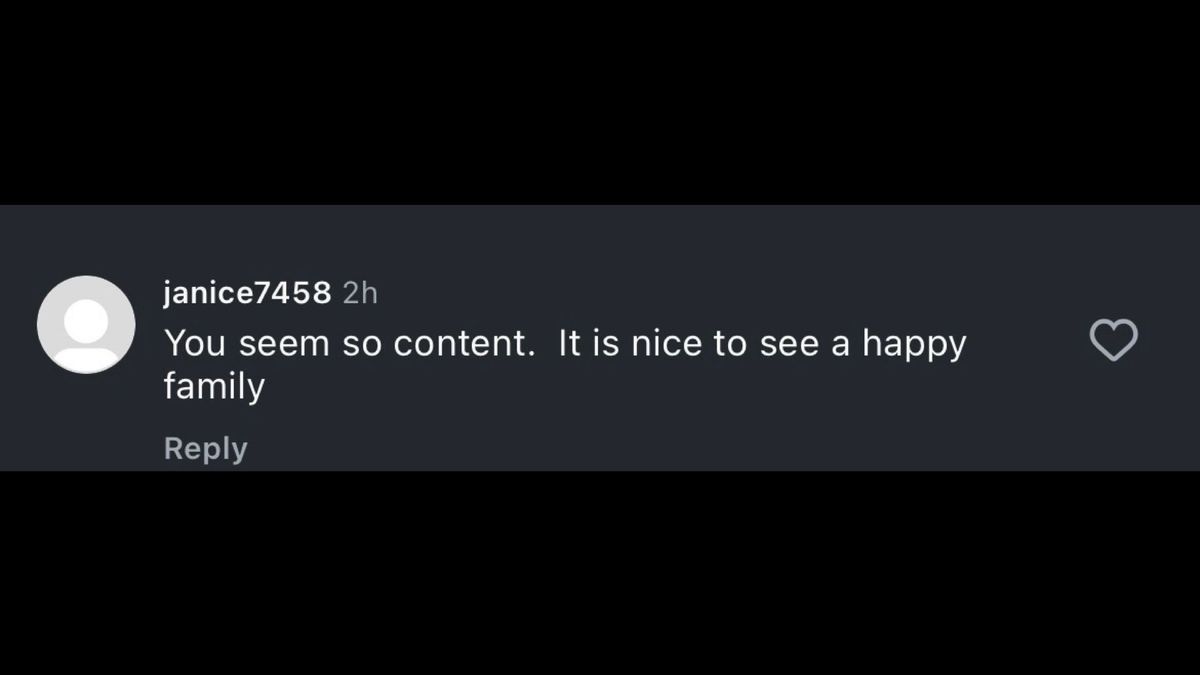
Task: Reply to janice7458's comment
Action: click(205, 448)
